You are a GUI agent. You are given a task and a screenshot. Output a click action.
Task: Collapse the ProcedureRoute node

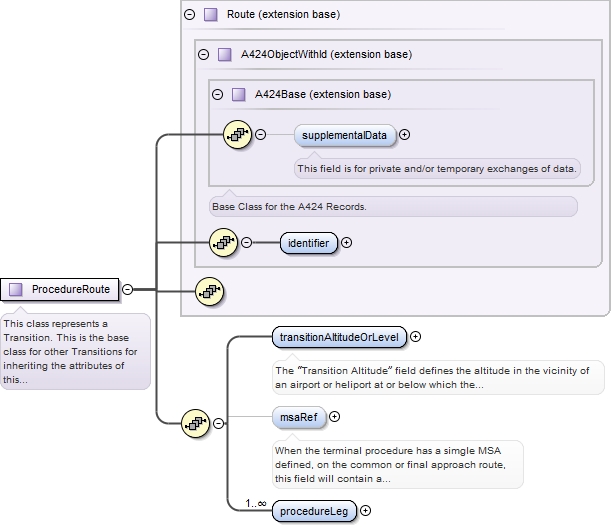[128, 290]
